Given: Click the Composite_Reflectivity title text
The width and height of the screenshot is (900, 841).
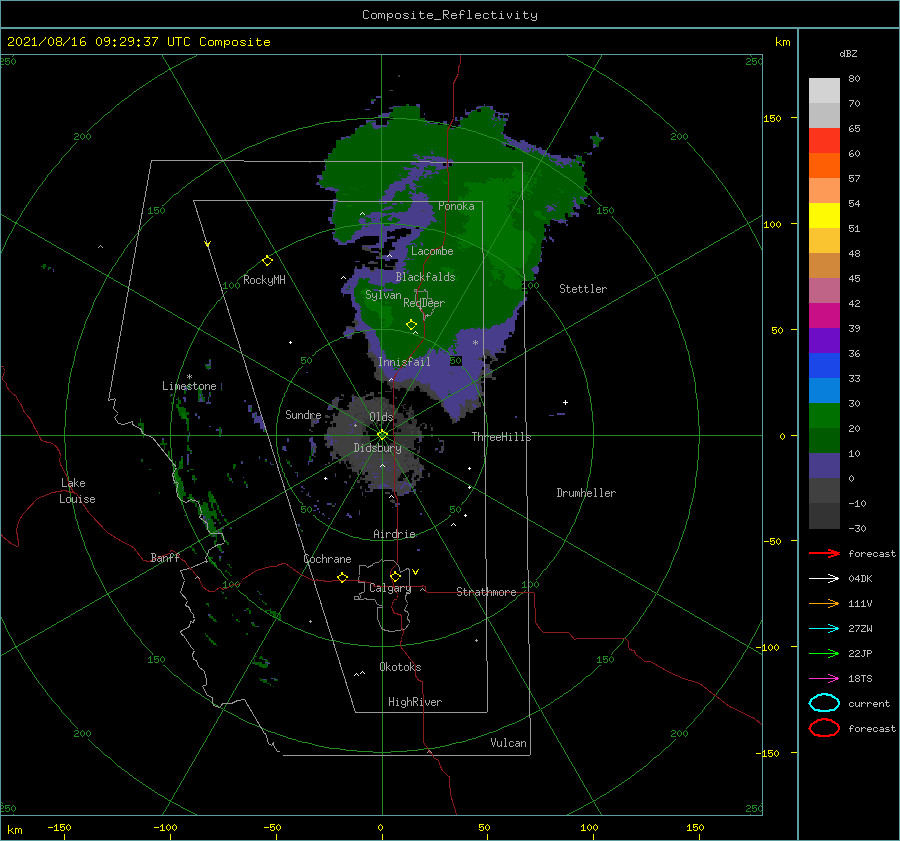Looking at the screenshot, I should coord(450,15).
